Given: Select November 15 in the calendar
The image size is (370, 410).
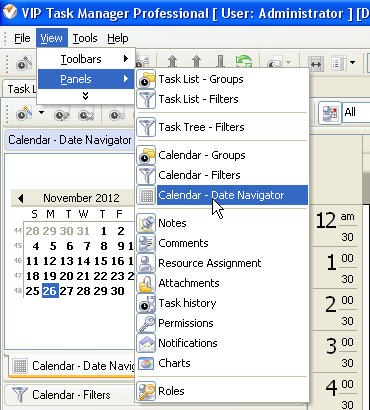Looking at the screenshot, I should (x=100, y=261).
